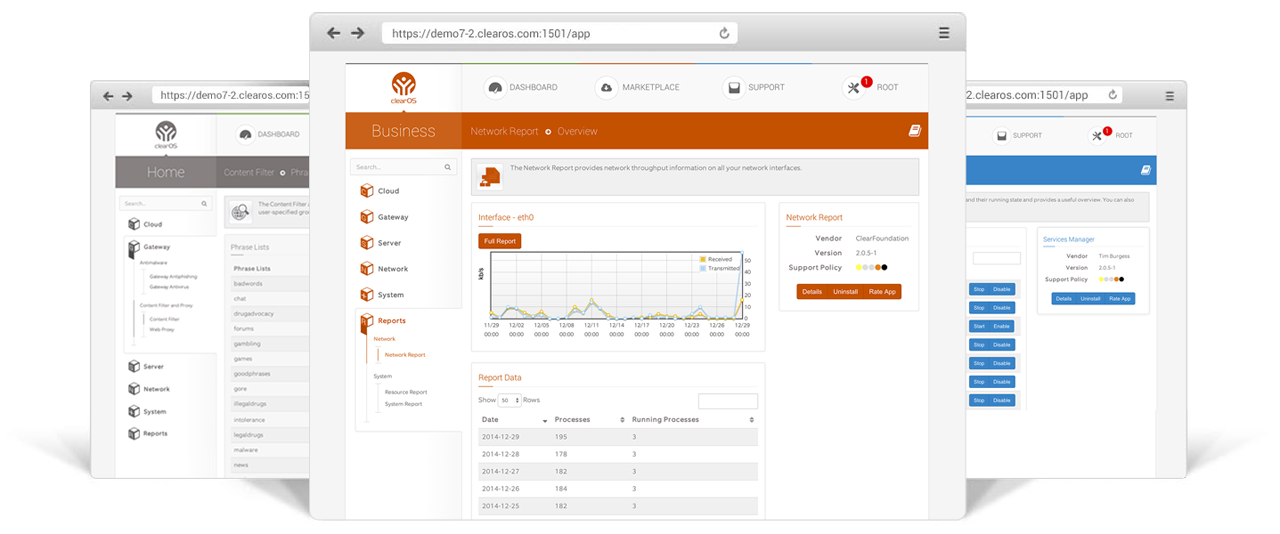Select Resource Report in the sidebar tree

(x=406, y=392)
